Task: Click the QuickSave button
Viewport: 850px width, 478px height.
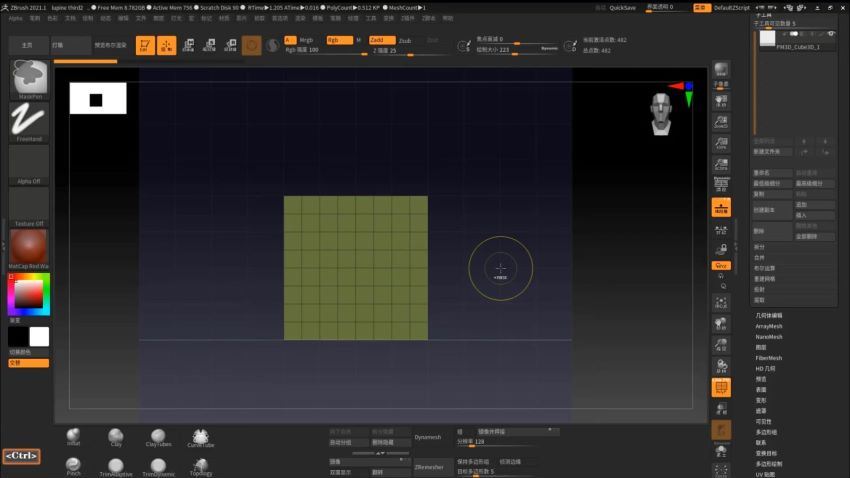Action: pyautogui.click(x=622, y=8)
